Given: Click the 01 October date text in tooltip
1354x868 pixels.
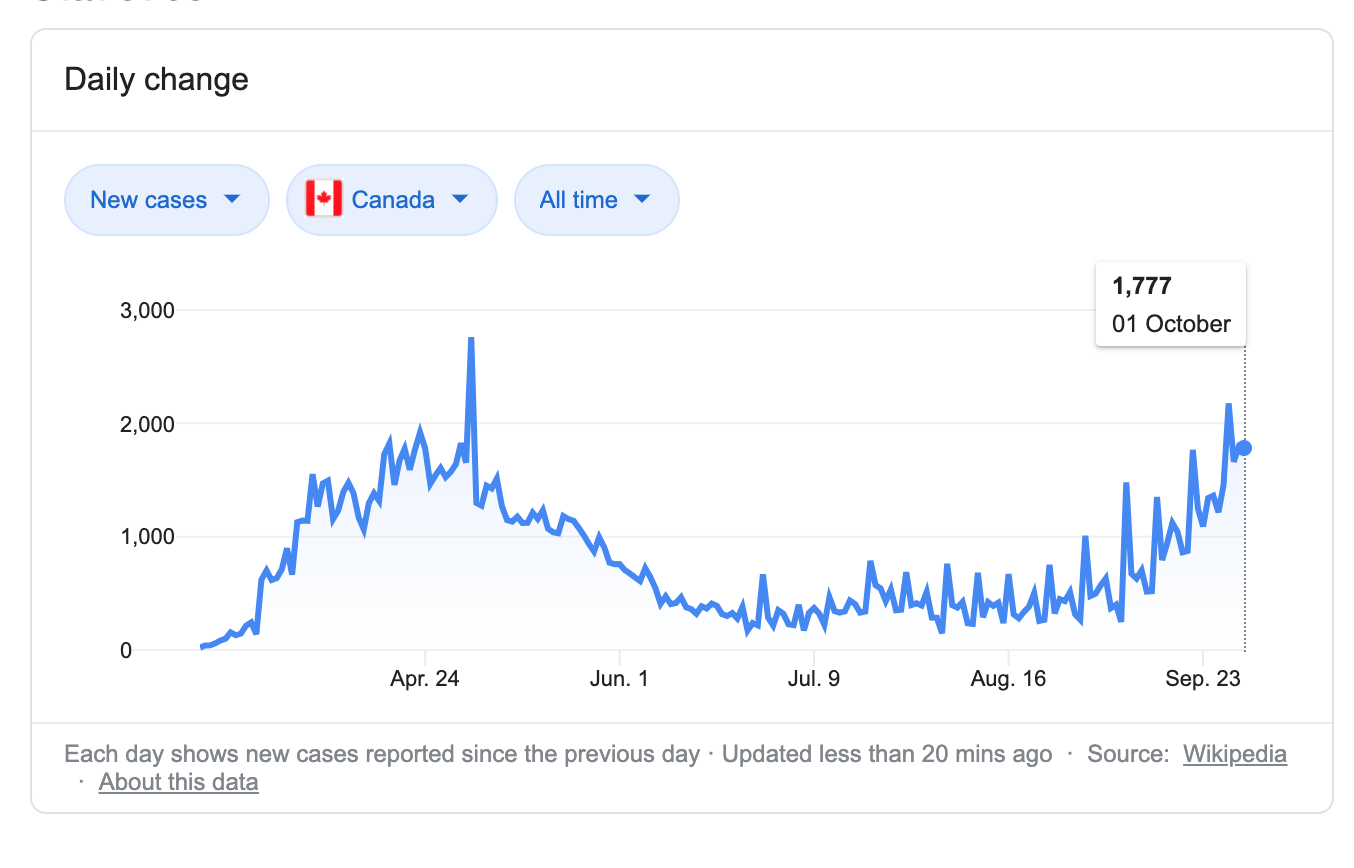Looking at the screenshot, I should pyautogui.click(x=1171, y=324).
